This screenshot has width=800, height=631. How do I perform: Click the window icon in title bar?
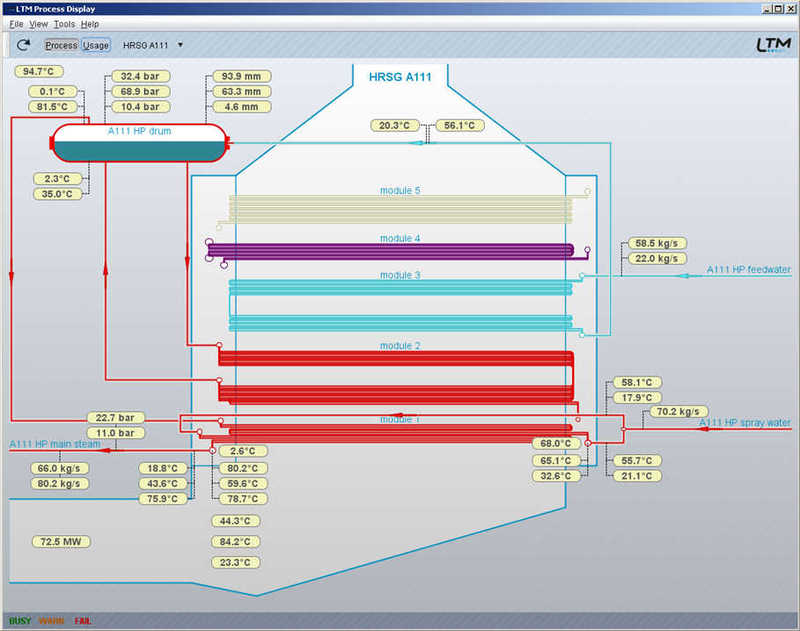8,8
